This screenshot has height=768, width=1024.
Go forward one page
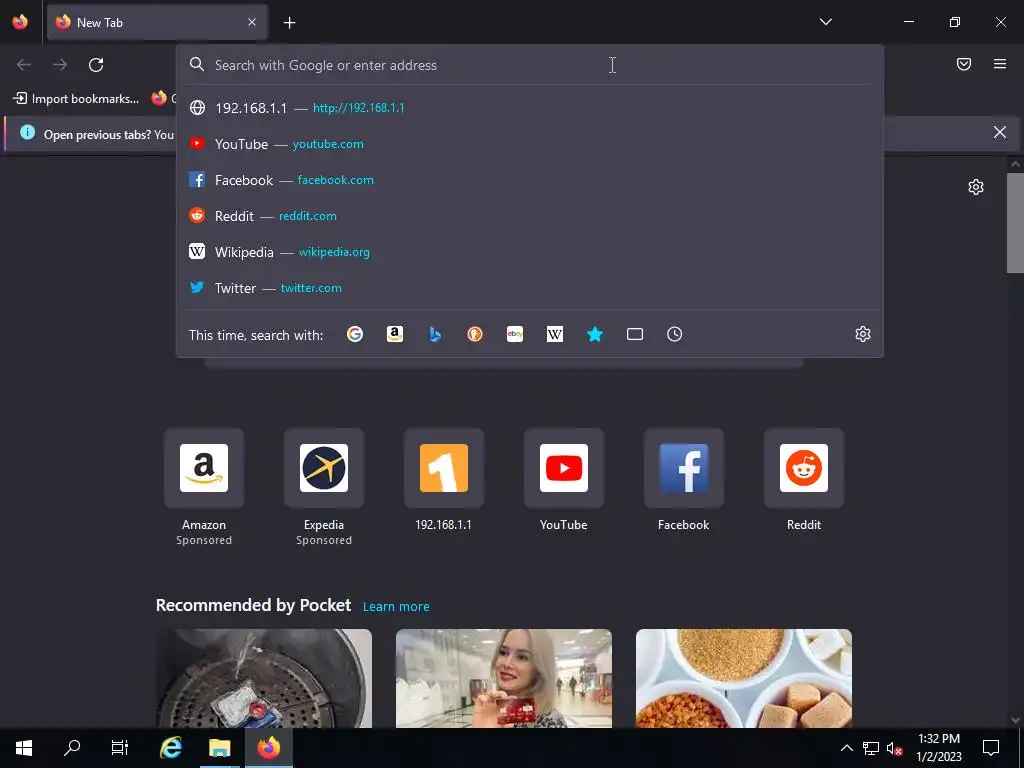60,65
